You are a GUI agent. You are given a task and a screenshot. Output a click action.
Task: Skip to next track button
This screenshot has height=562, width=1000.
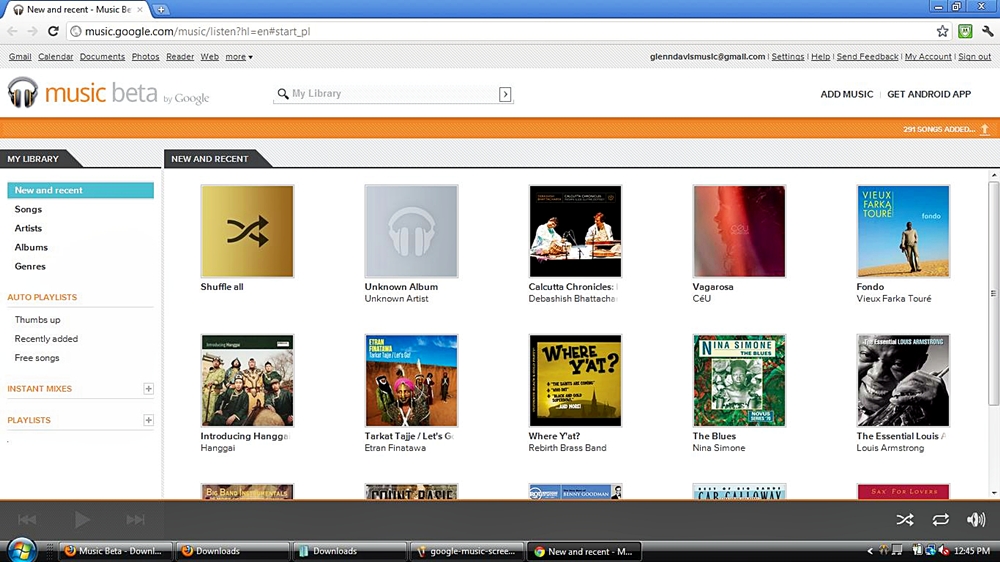[x=135, y=520]
